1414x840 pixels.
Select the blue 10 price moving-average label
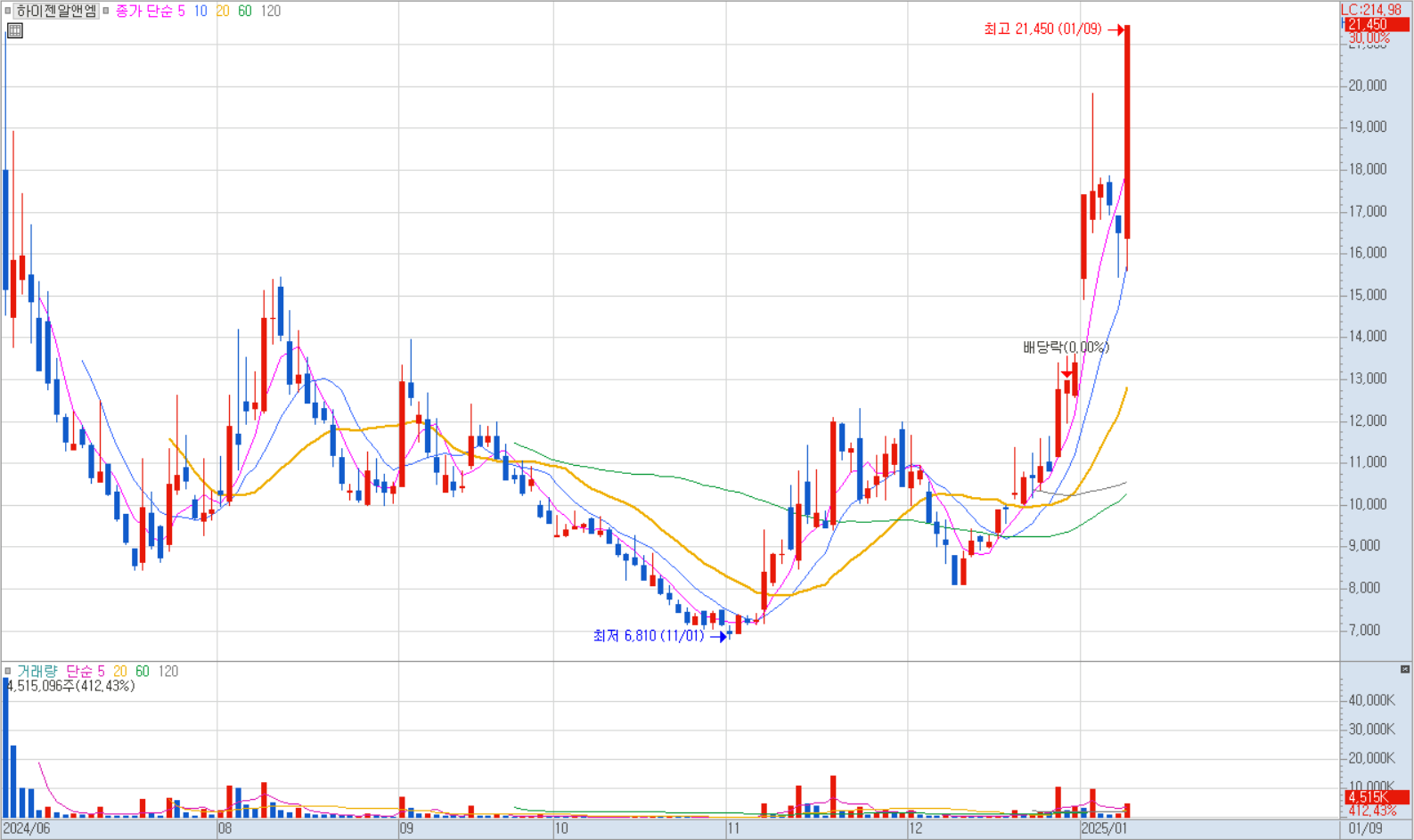click(200, 11)
